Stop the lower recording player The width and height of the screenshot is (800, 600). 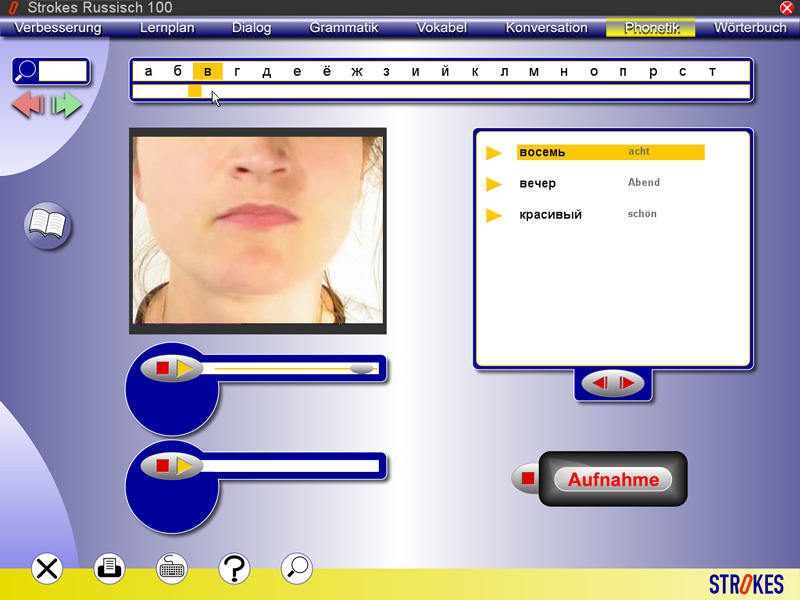coord(162,465)
